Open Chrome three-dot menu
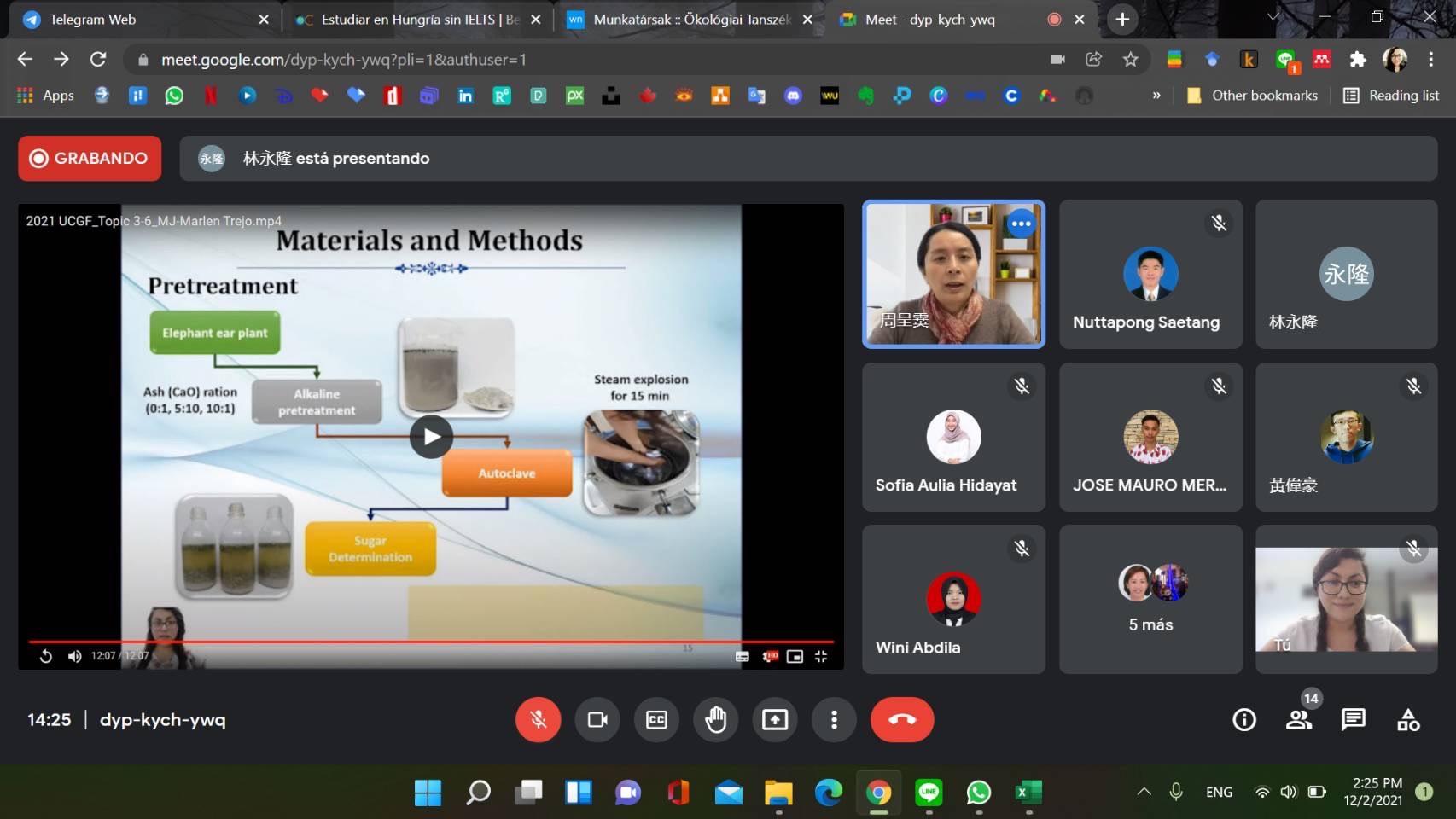The width and height of the screenshot is (1456, 819). (1431, 59)
